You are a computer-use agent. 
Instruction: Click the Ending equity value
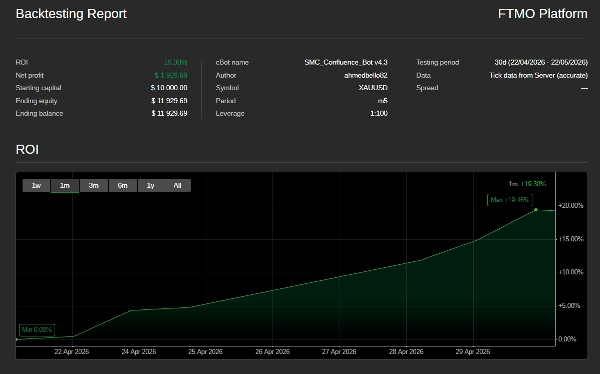[x=170, y=101]
